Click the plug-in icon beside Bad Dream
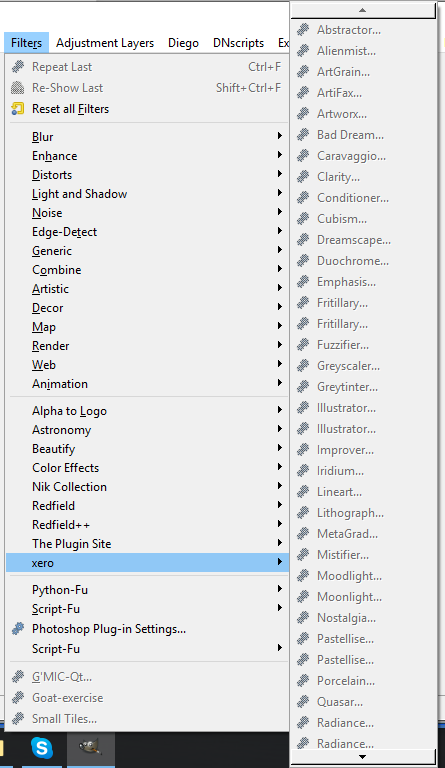Screen dimensions: 445x768 304,135
